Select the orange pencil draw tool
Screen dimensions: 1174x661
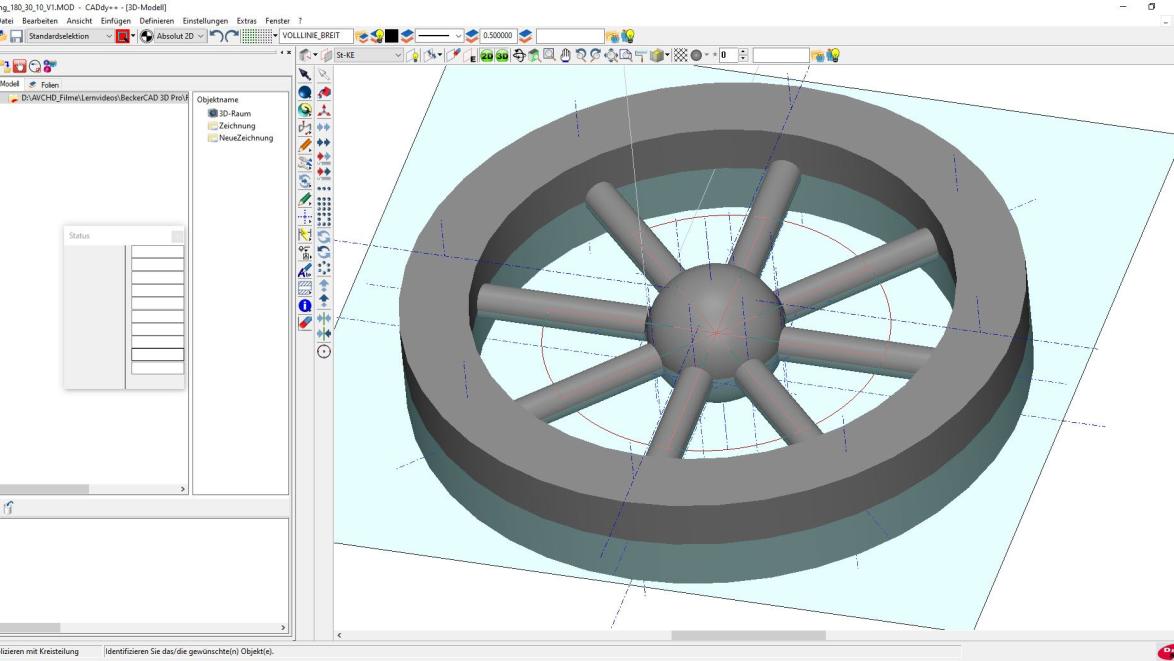point(306,145)
